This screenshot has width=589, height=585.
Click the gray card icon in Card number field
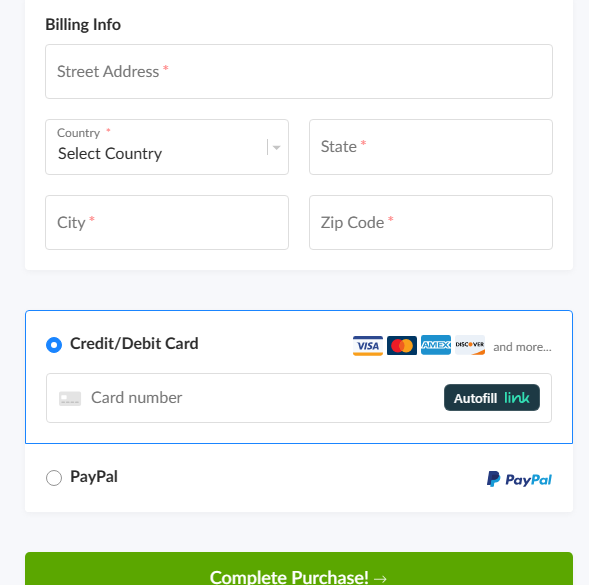(x=70, y=398)
